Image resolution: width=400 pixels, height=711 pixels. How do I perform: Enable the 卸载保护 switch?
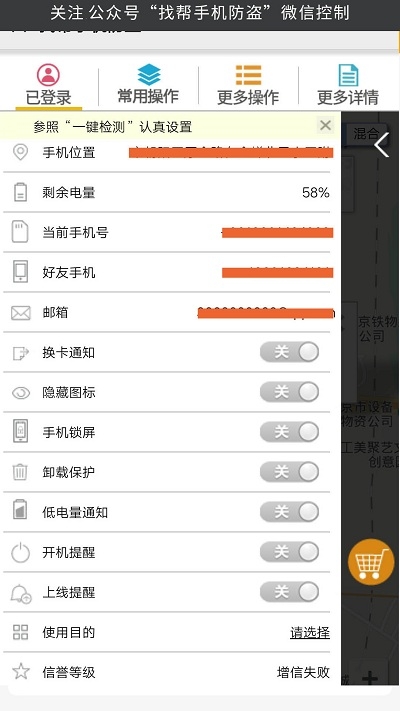(289, 472)
